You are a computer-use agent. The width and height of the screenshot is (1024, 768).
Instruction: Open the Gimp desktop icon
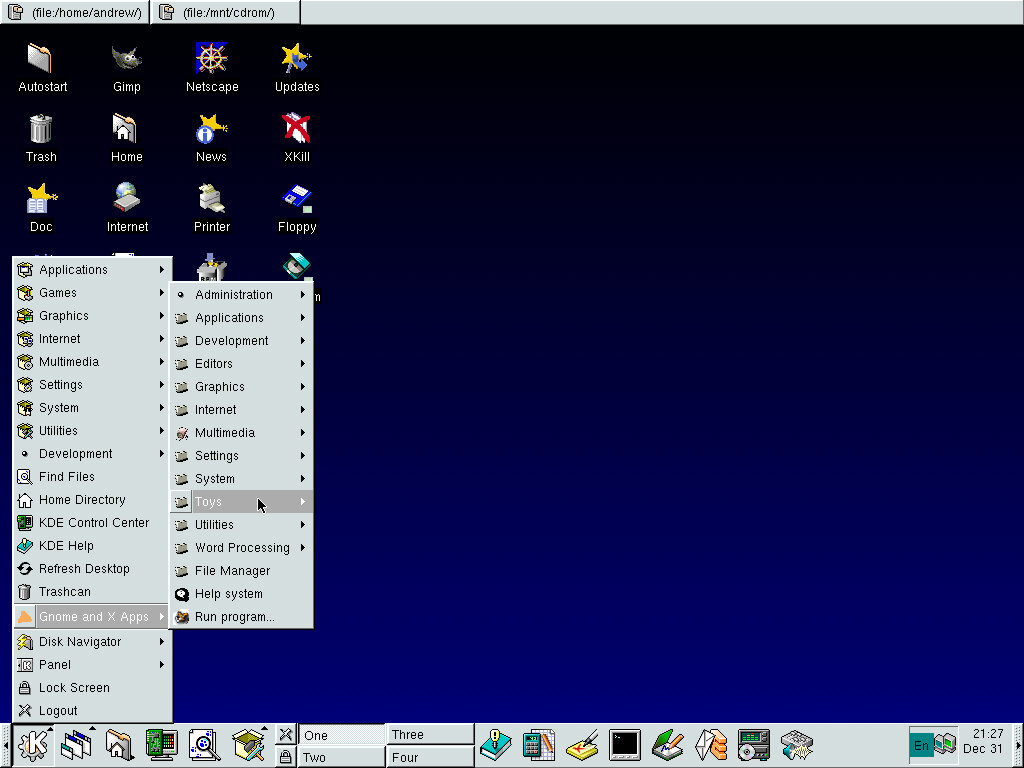(126, 60)
